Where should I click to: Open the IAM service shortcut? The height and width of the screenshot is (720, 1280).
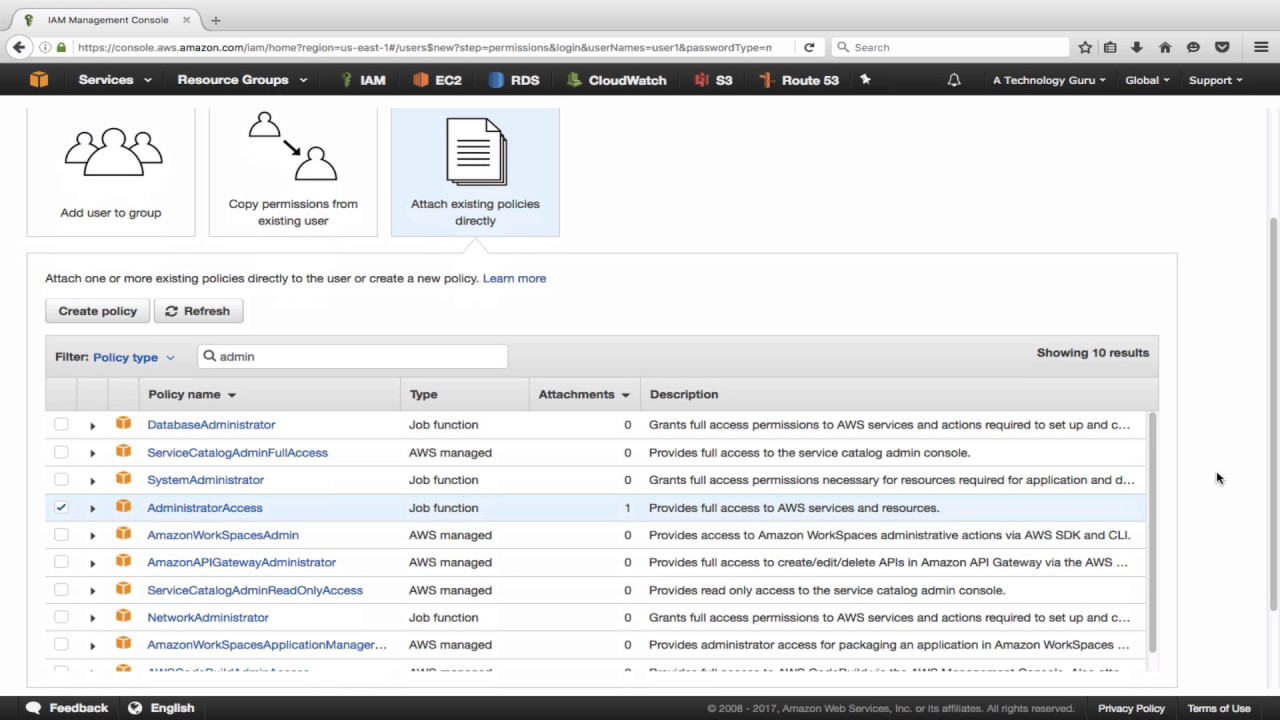tap(362, 80)
